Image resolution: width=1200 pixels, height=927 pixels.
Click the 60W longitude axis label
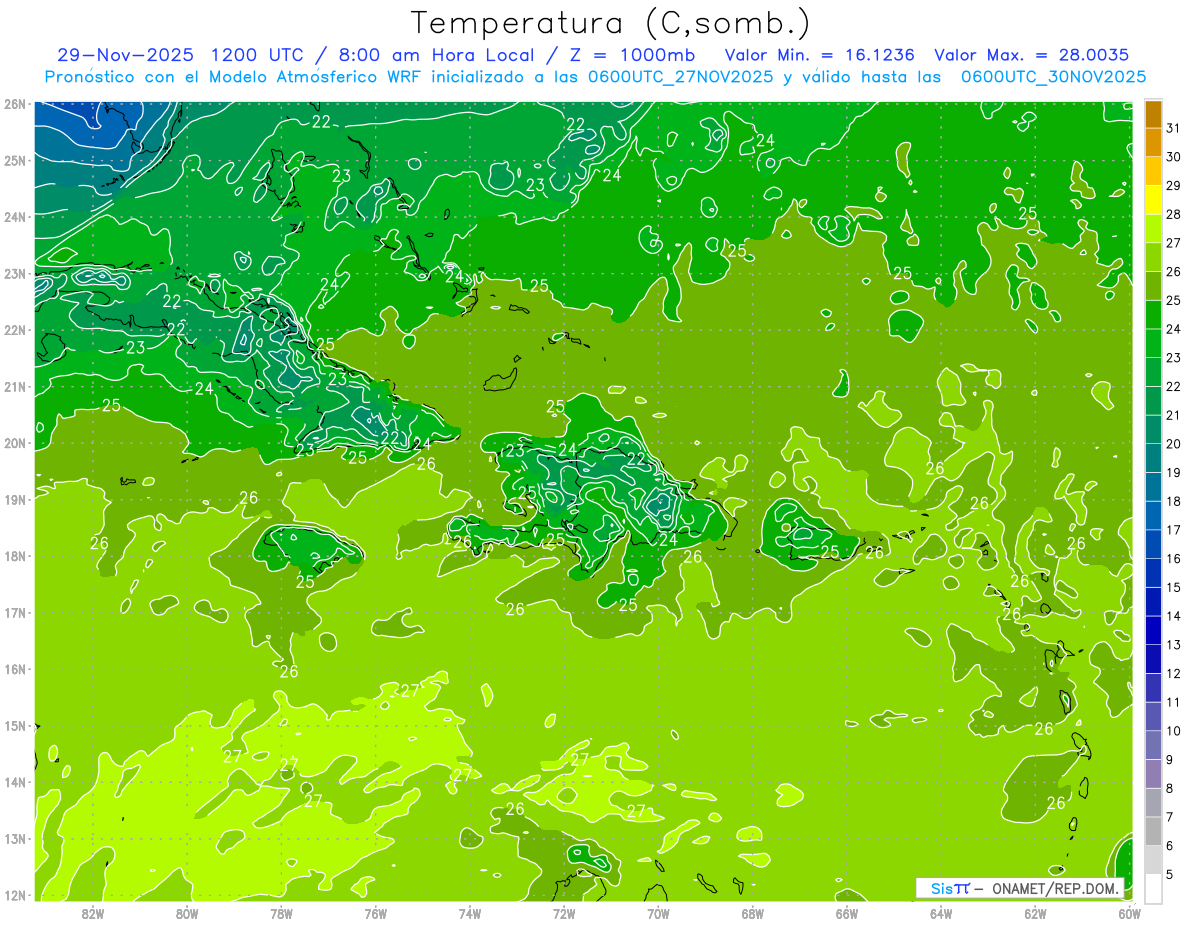click(x=1130, y=912)
